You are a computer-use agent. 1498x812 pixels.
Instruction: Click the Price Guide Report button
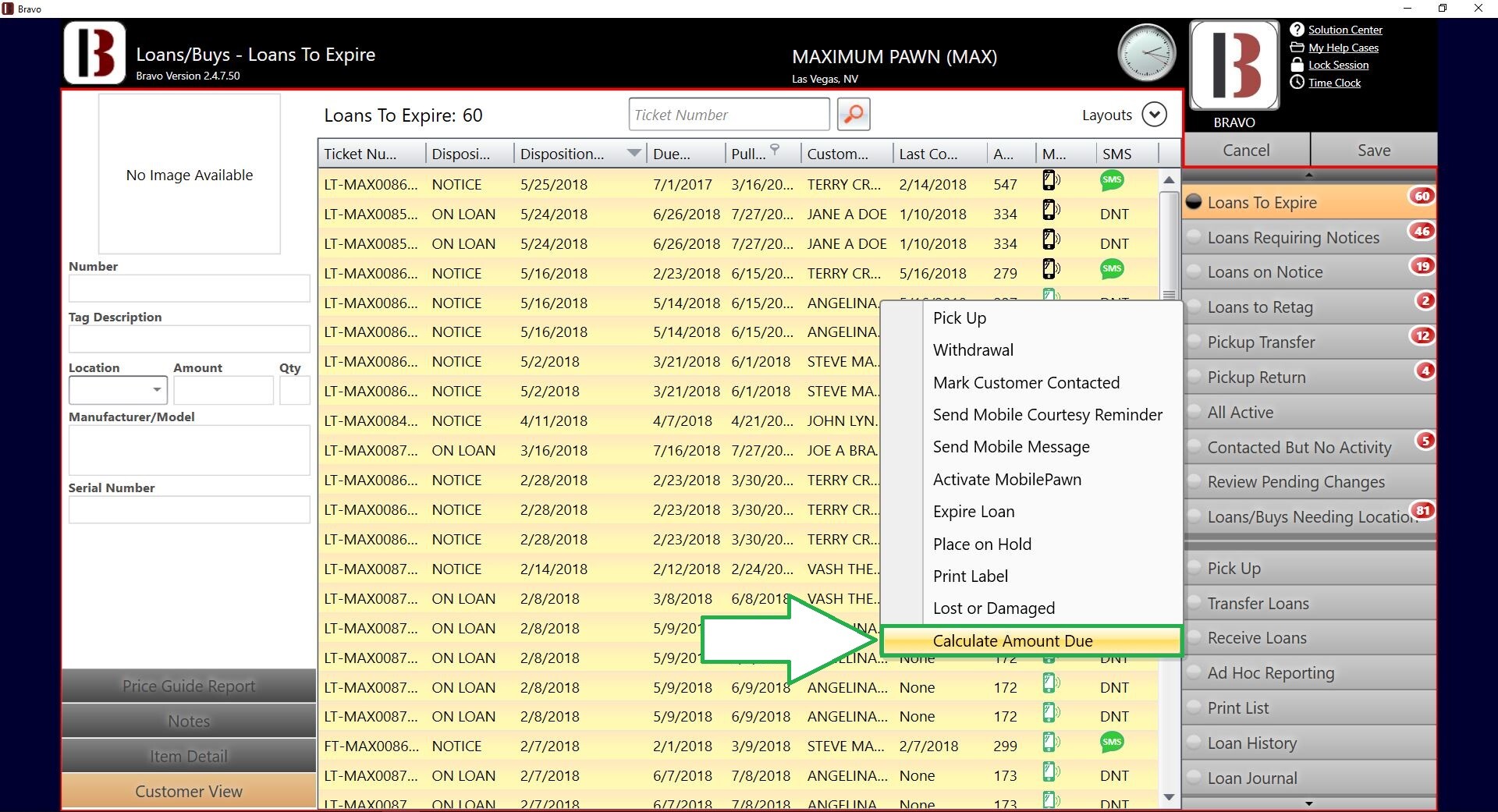click(189, 686)
